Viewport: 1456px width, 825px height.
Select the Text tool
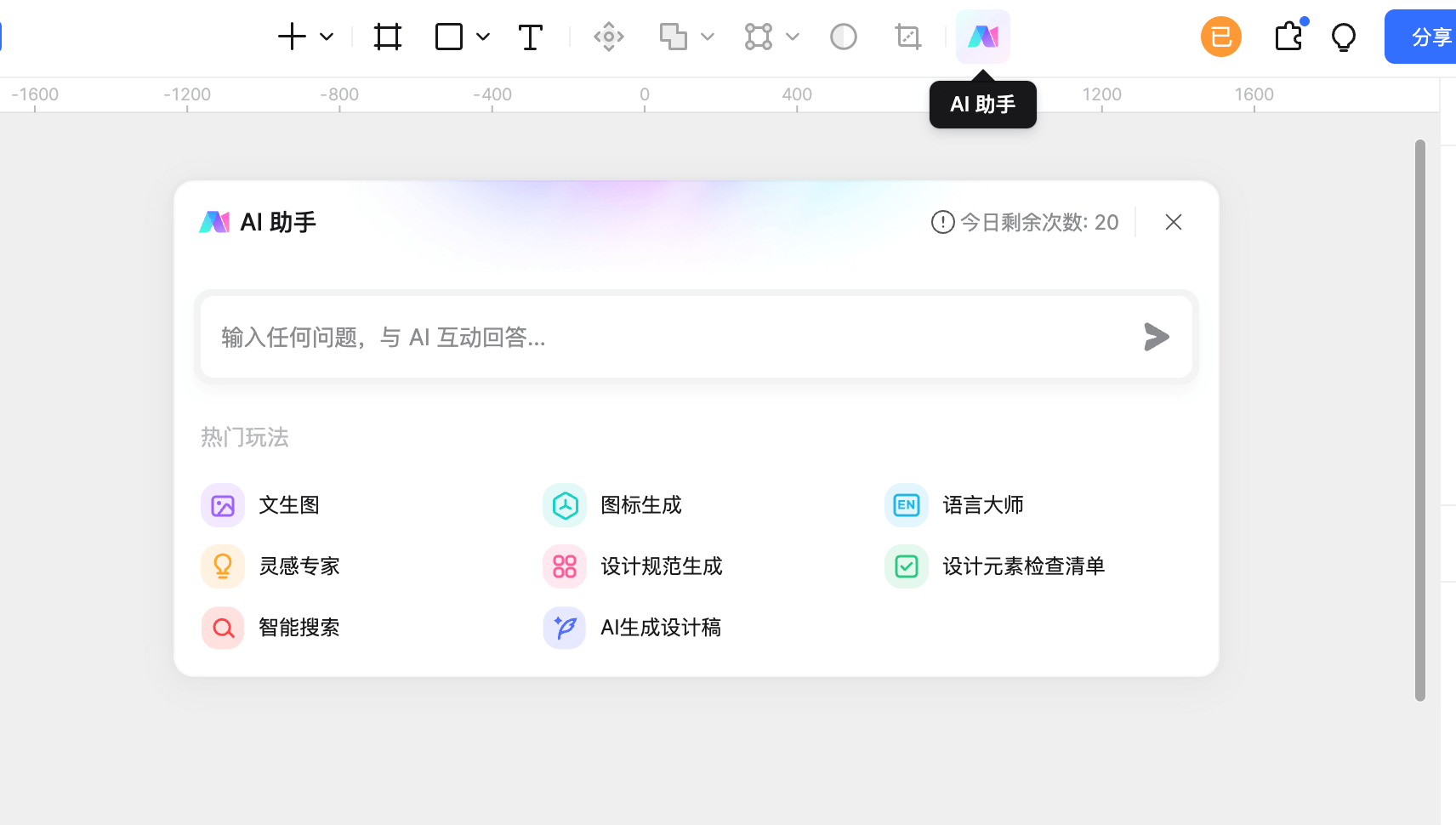click(x=530, y=37)
